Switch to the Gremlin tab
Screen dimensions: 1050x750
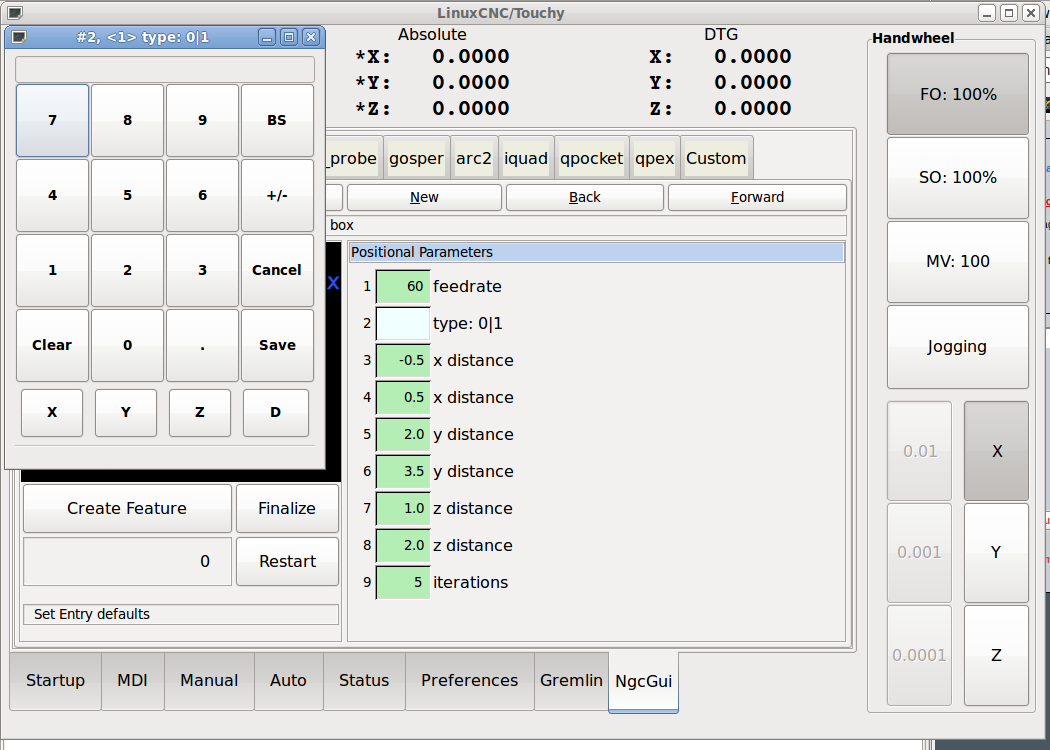point(571,681)
